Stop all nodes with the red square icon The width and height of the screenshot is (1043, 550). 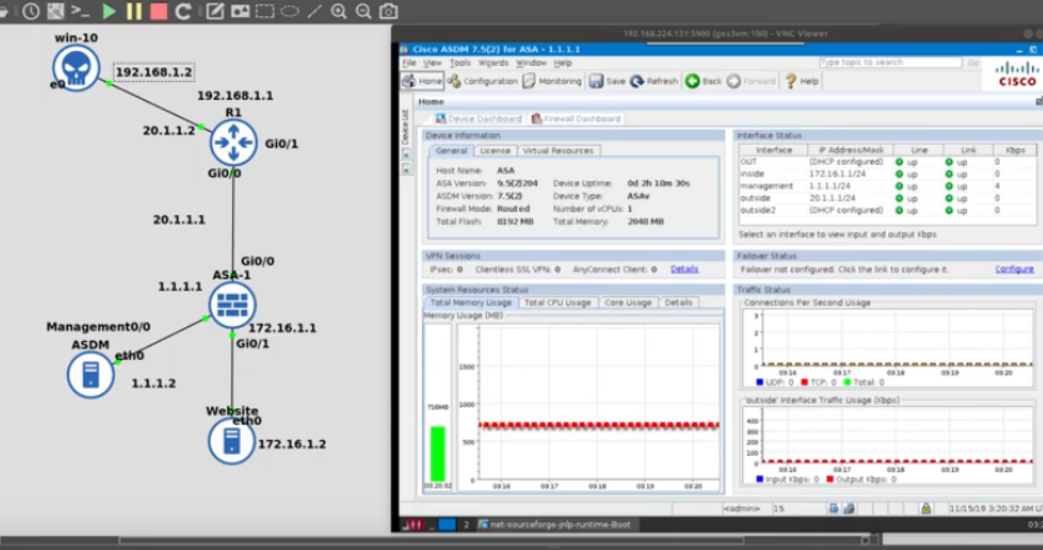[x=158, y=12]
